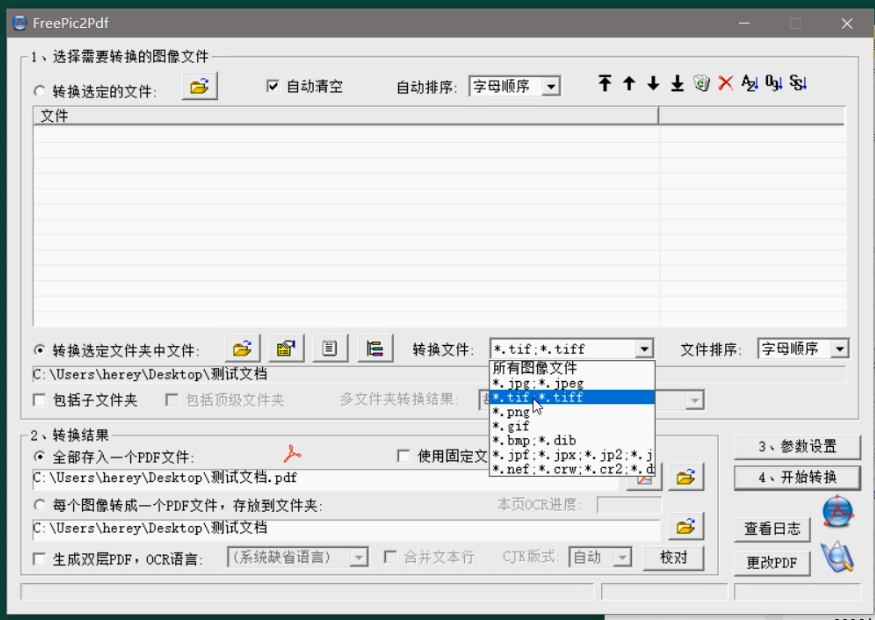This screenshot has height=620, width=875.
Task: Select the 转换选定的文件 radio button
Action: [x=39, y=90]
